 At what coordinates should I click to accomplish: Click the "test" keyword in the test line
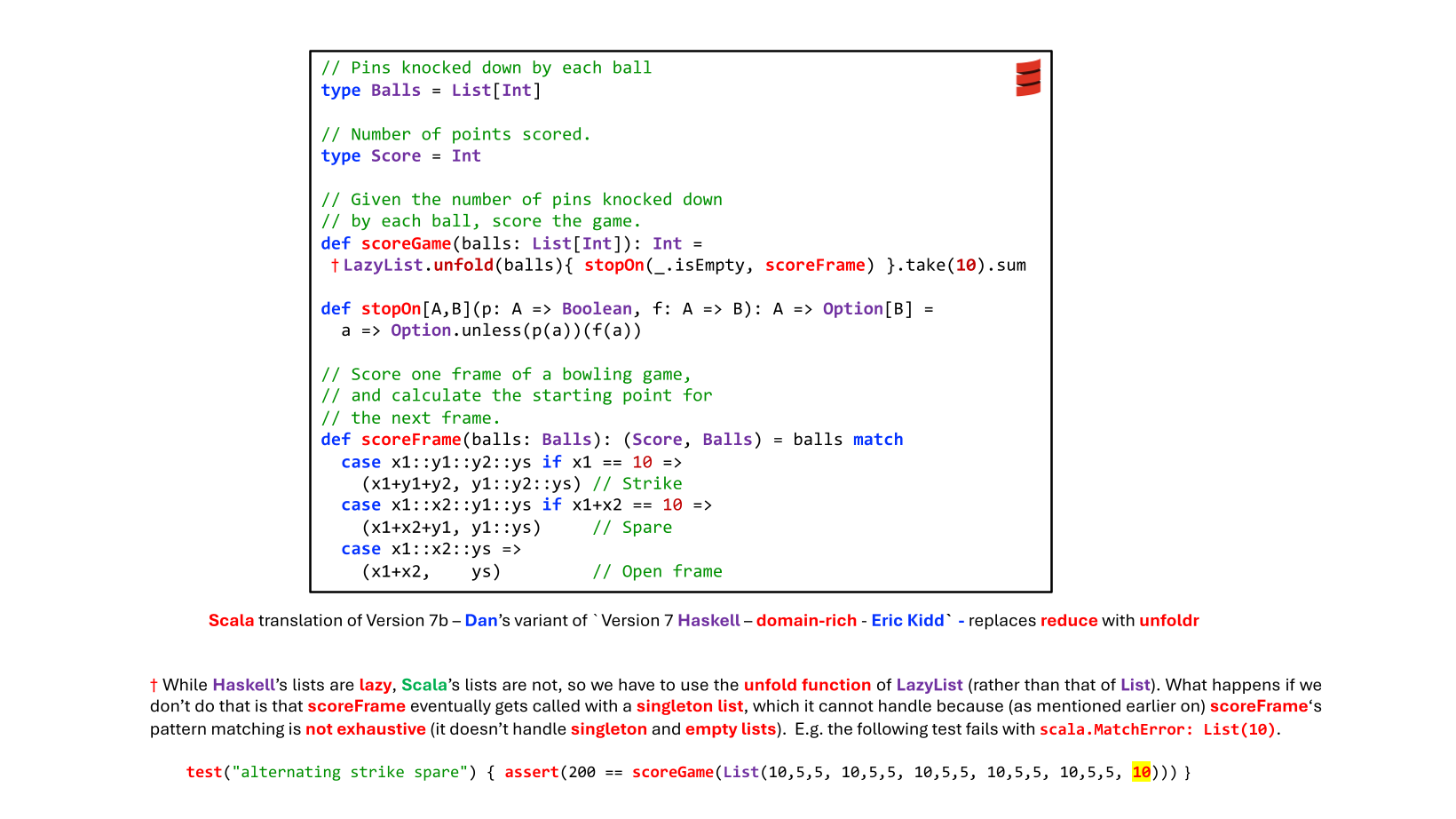coord(204,772)
